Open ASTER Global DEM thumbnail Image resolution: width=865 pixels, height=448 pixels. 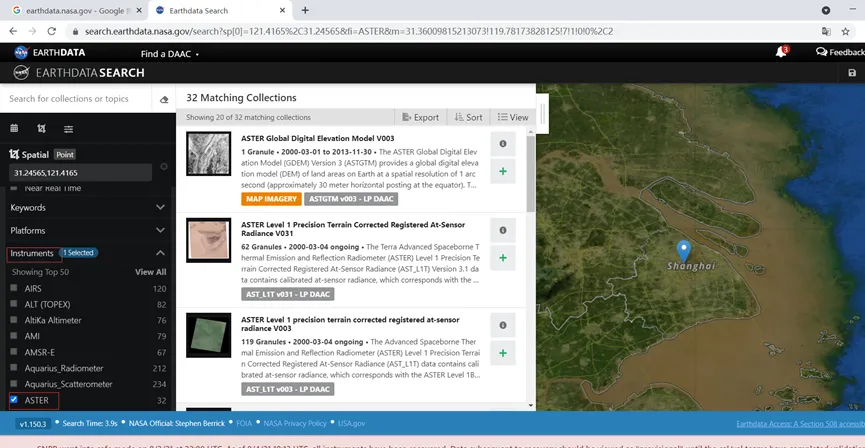[209, 153]
